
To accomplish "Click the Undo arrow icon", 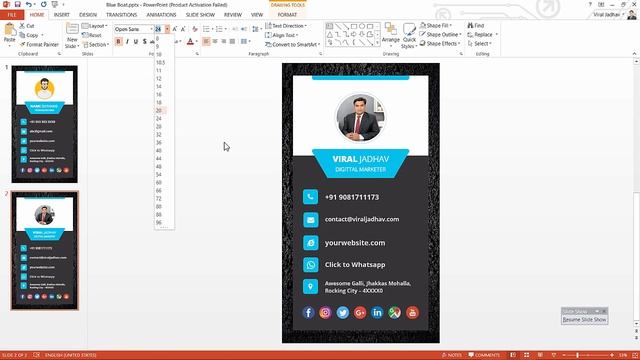I will [x=29, y=4].
